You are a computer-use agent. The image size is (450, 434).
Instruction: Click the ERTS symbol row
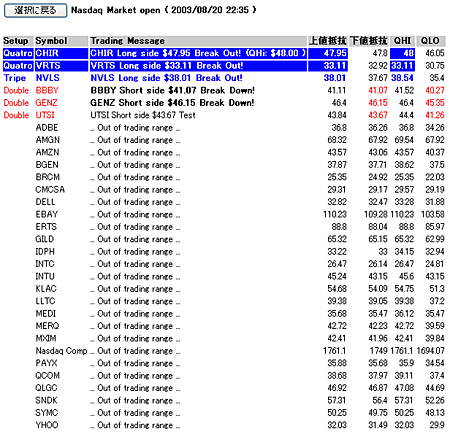pyautogui.click(x=46, y=227)
